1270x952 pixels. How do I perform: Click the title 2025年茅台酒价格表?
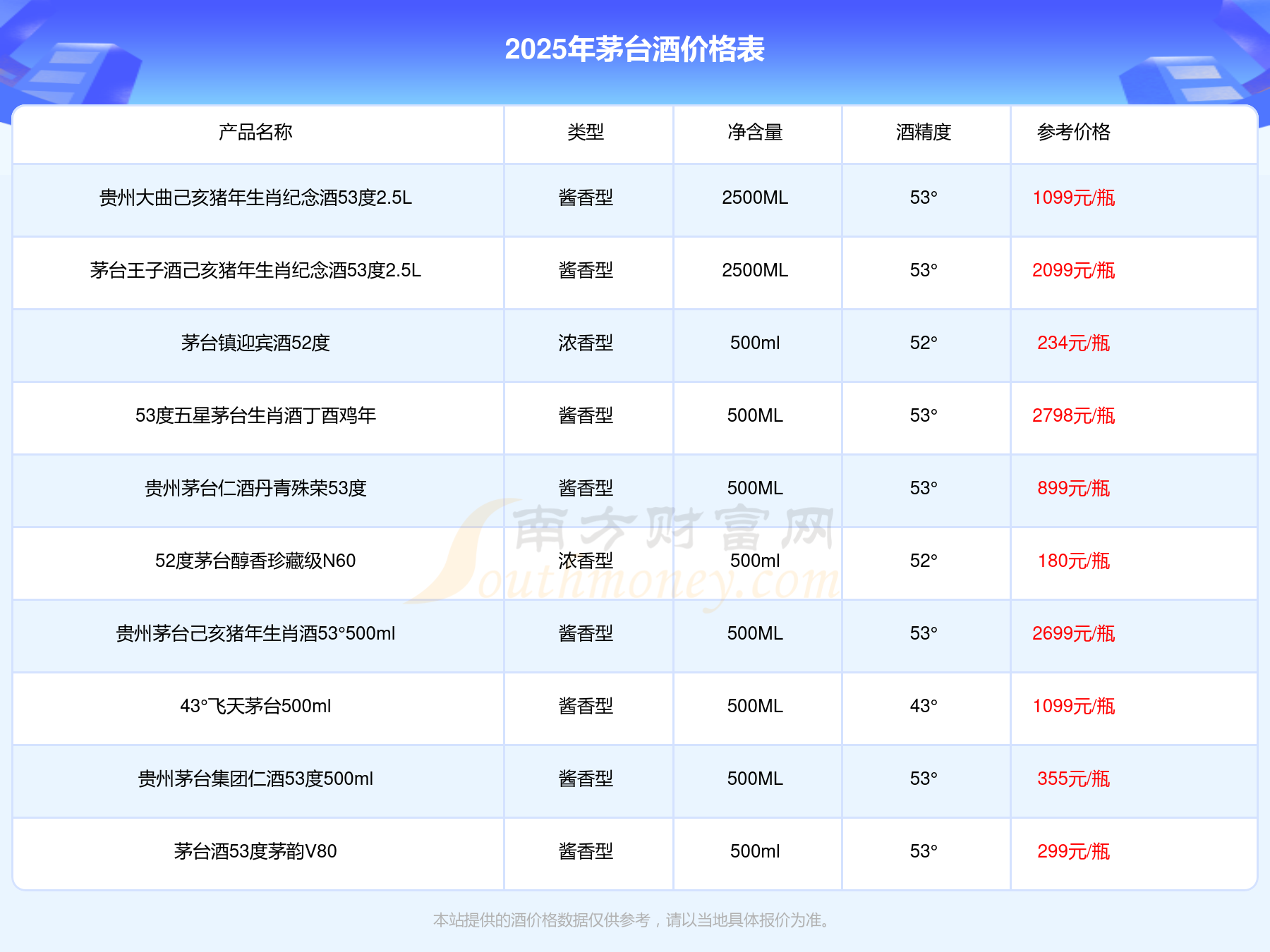coord(634,49)
